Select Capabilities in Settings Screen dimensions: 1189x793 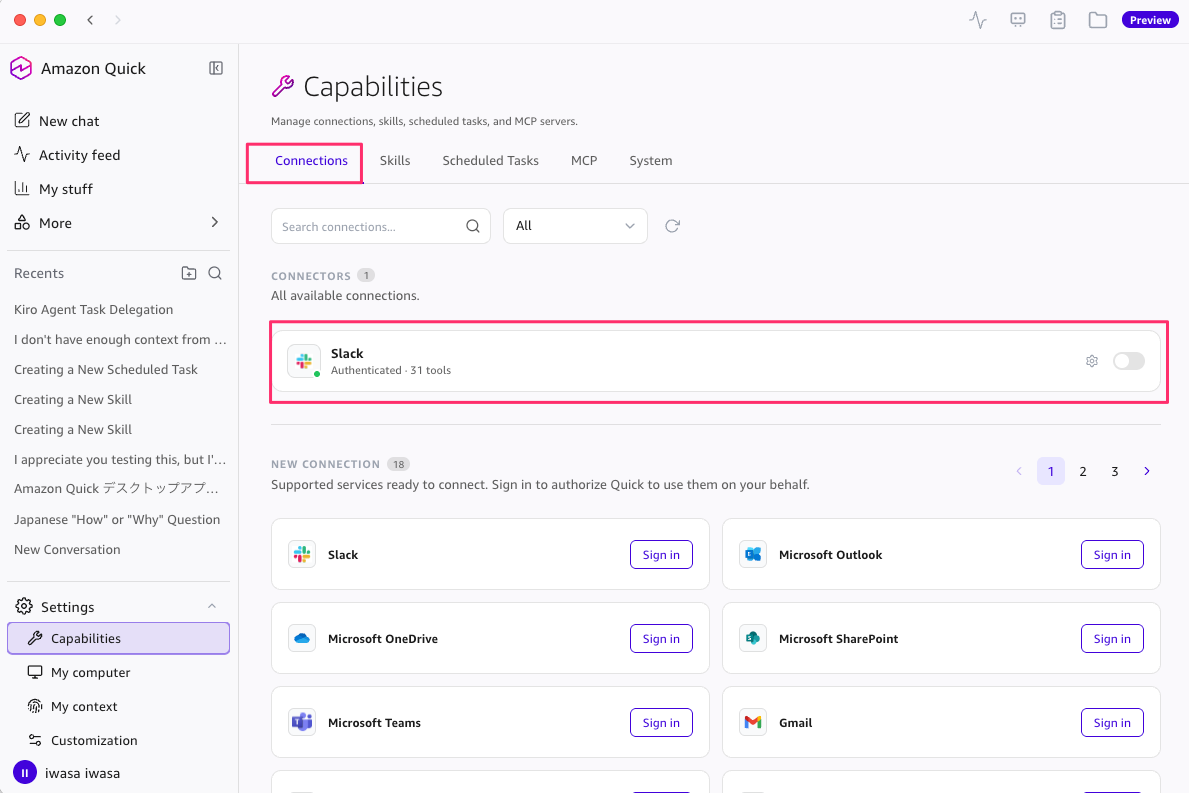[x=118, y=638]
